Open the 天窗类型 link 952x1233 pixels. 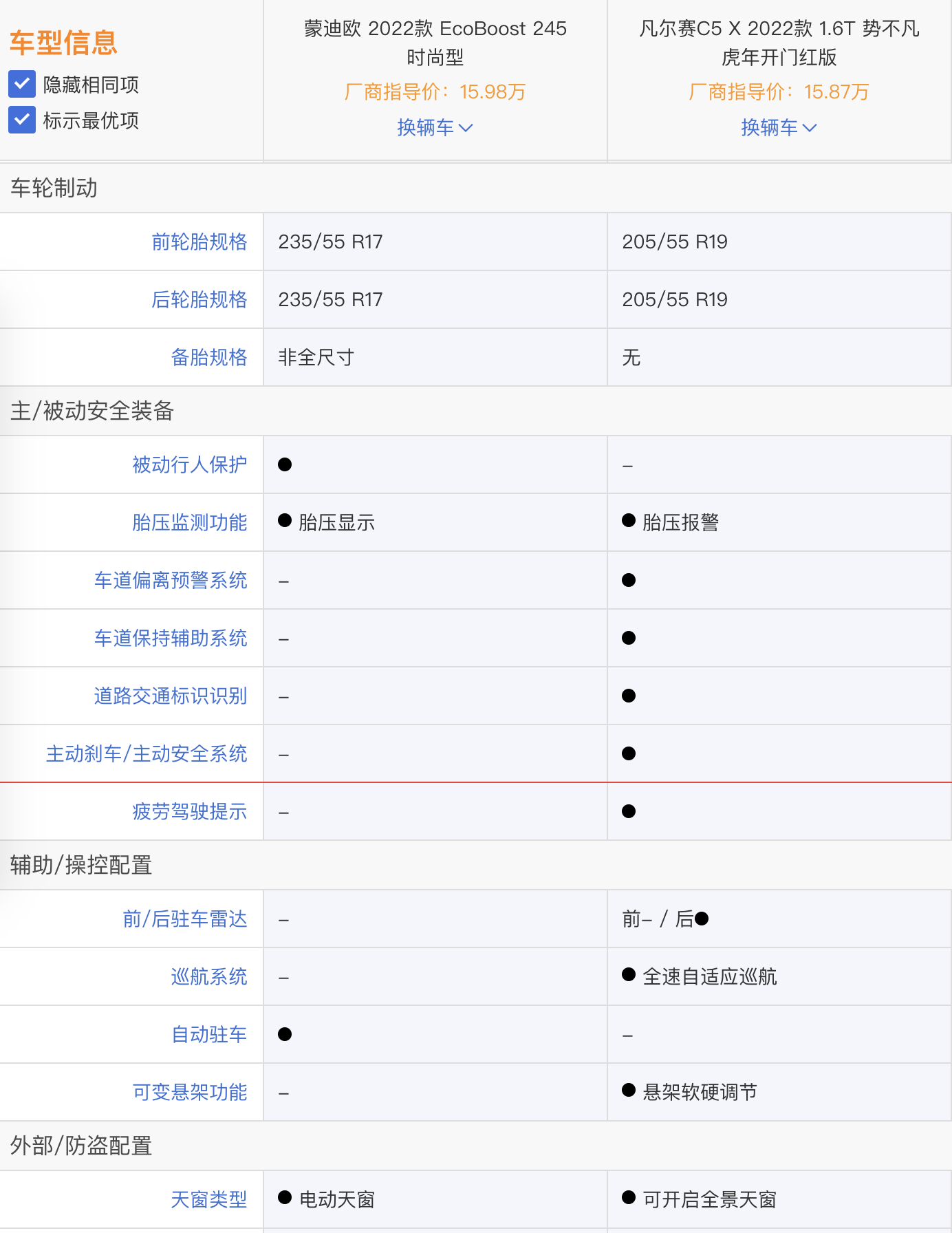pos(209,1199)
